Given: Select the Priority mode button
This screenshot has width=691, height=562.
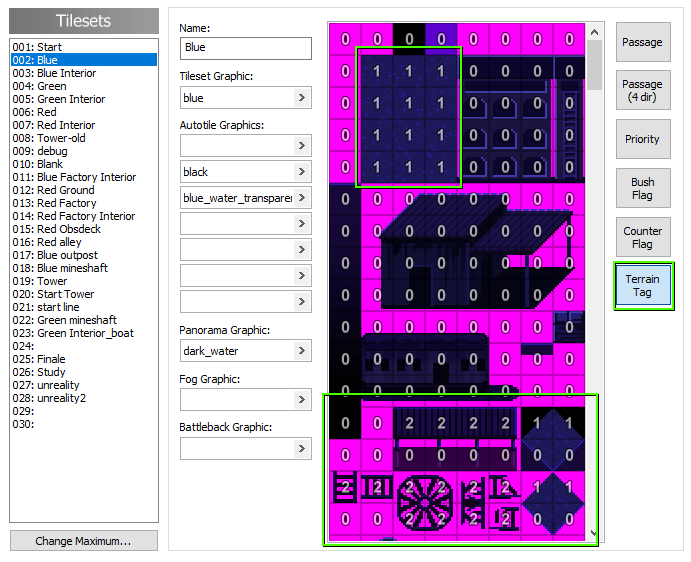Looking at the screenshot, I should click(642, 140).
